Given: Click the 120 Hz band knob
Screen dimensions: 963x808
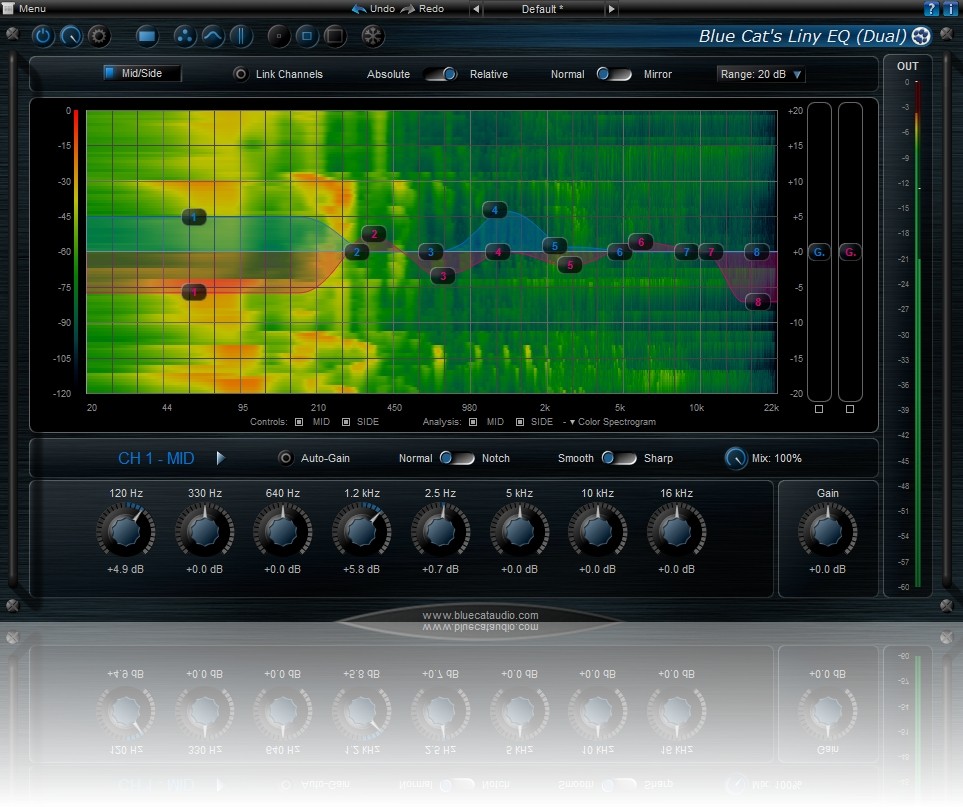Looking at the screenshot, I should pyautogui.click(x=125, y=531).
